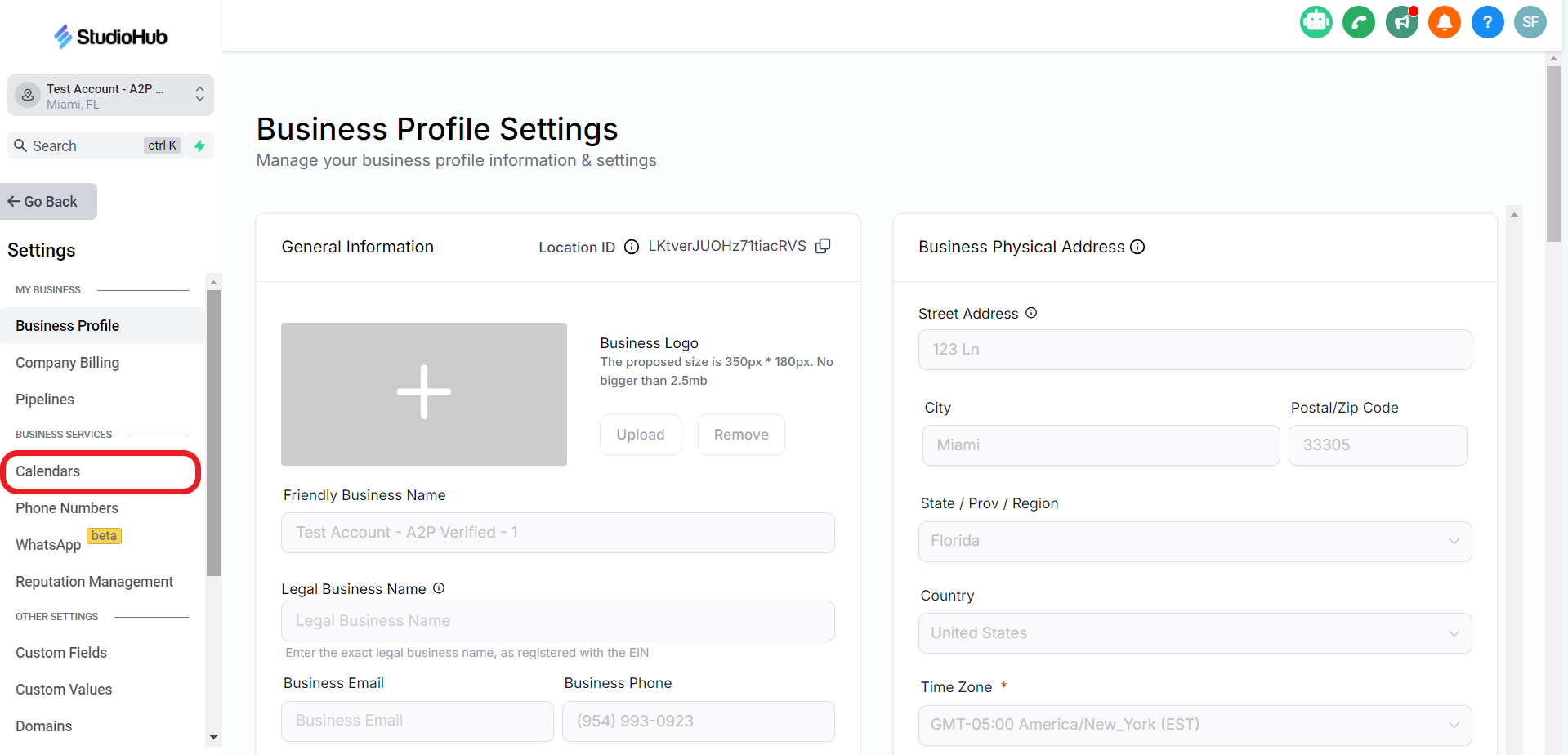Open the chatbot assistant icon
The image size is (1568, 755).
click(x=1316, y=22)
